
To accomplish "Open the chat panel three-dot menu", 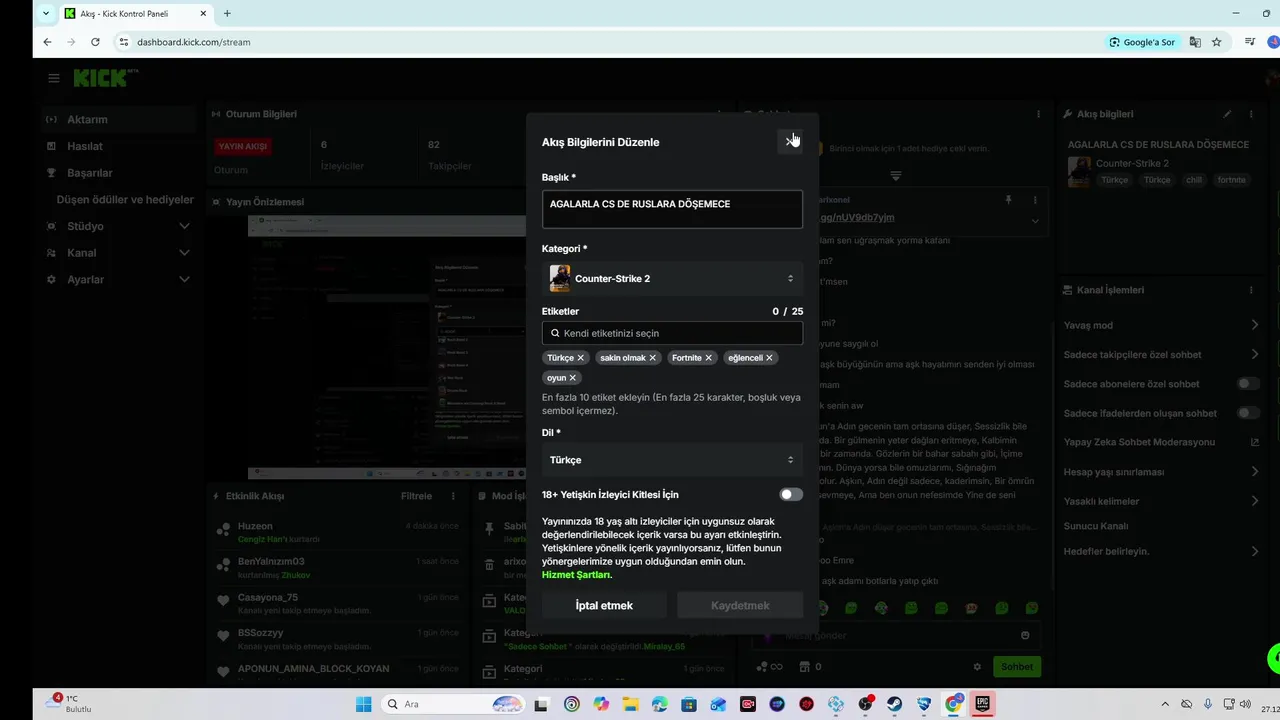I will click(1038, 114).
